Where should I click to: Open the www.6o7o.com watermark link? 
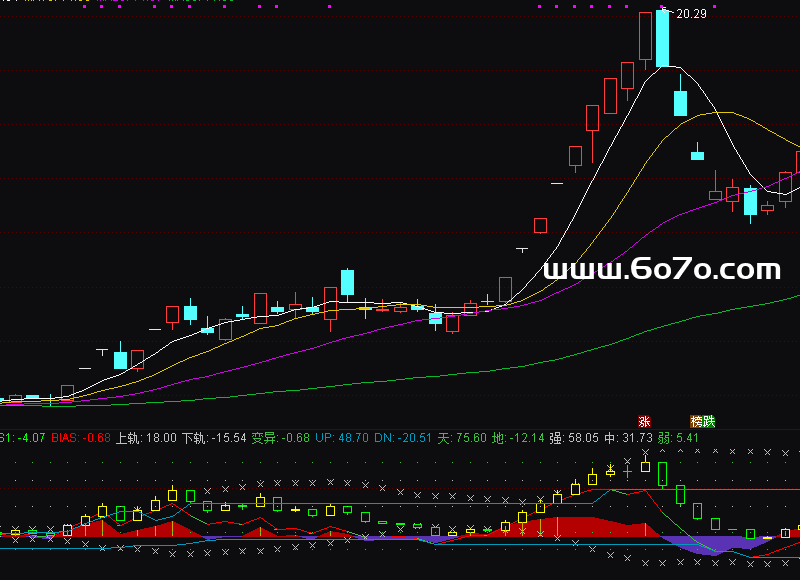(661, 269)
